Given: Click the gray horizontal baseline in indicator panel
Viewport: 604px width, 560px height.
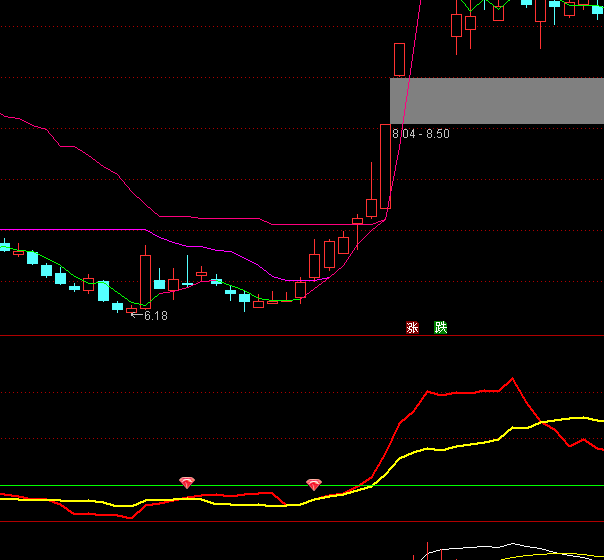Looking at the screenshot, I should [x=100, y=487].
